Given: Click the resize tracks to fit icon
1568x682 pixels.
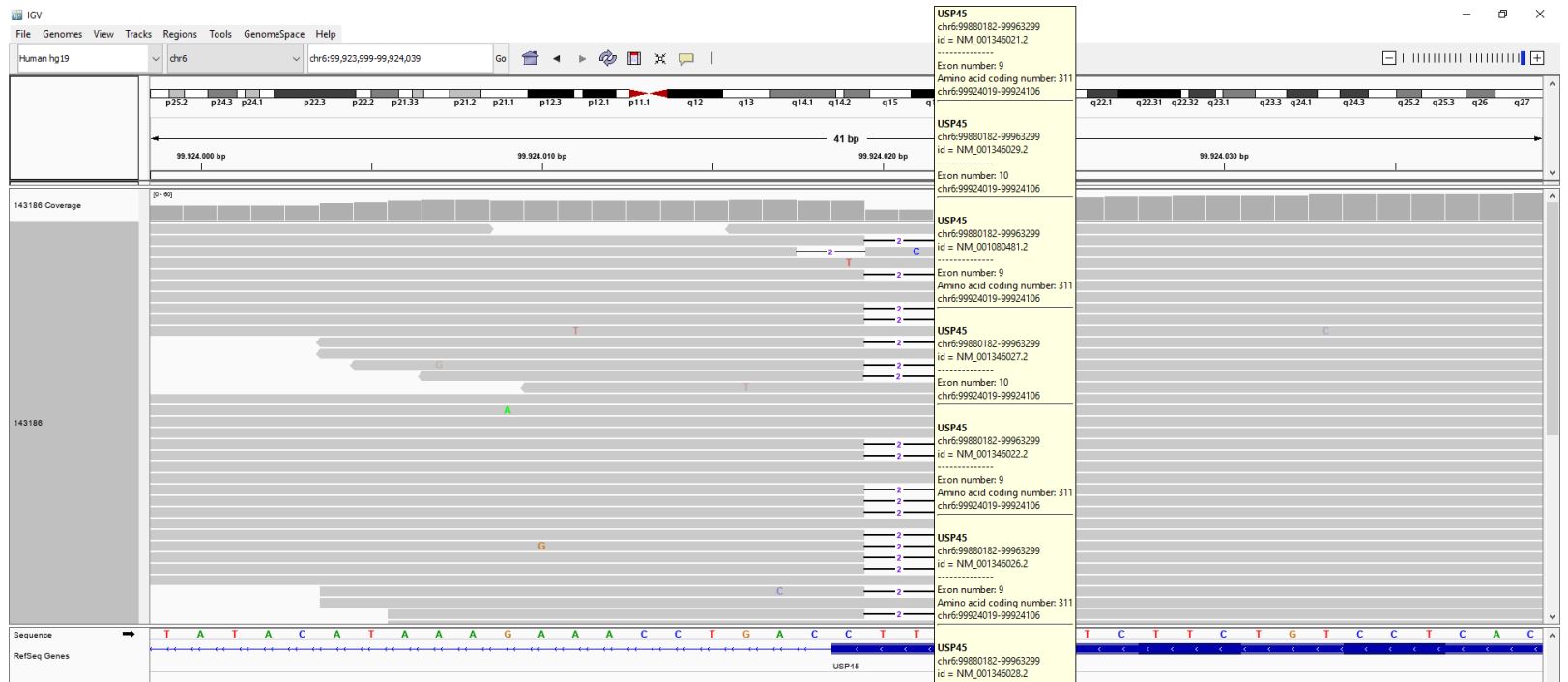Looking at the screenshot, I should [660, 58].
